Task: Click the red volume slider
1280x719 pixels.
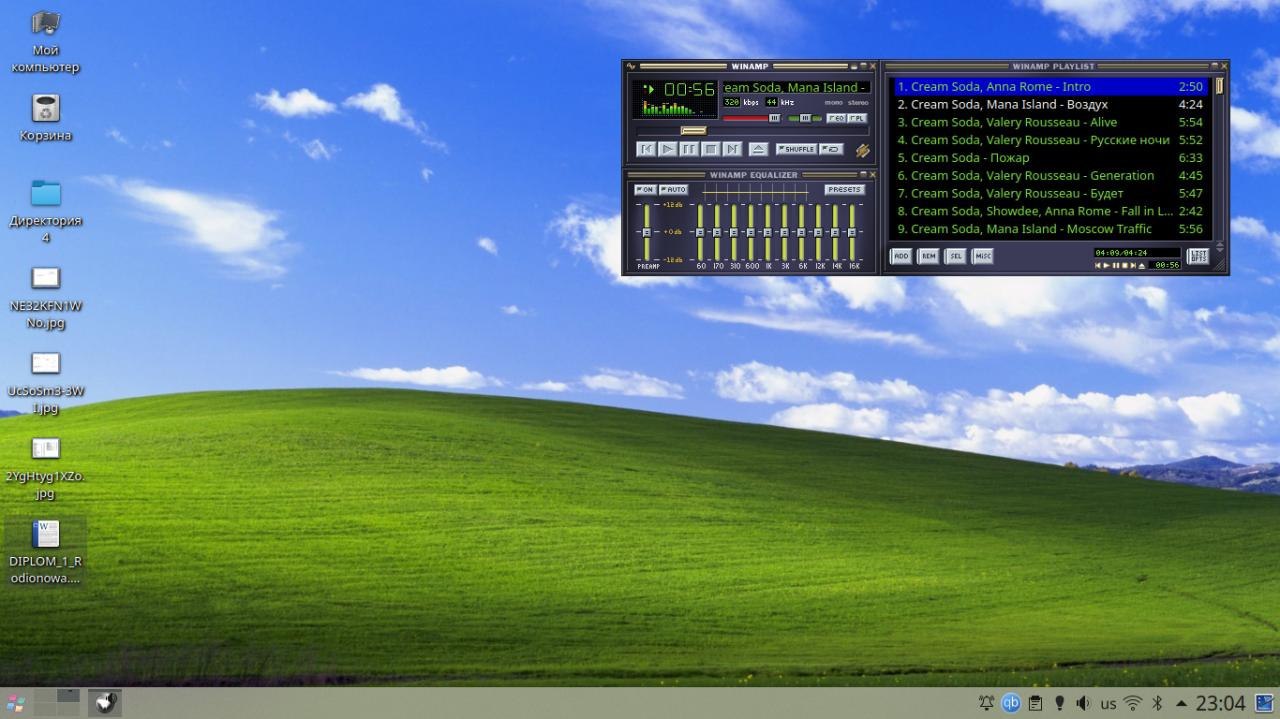Action: (752, 118)
